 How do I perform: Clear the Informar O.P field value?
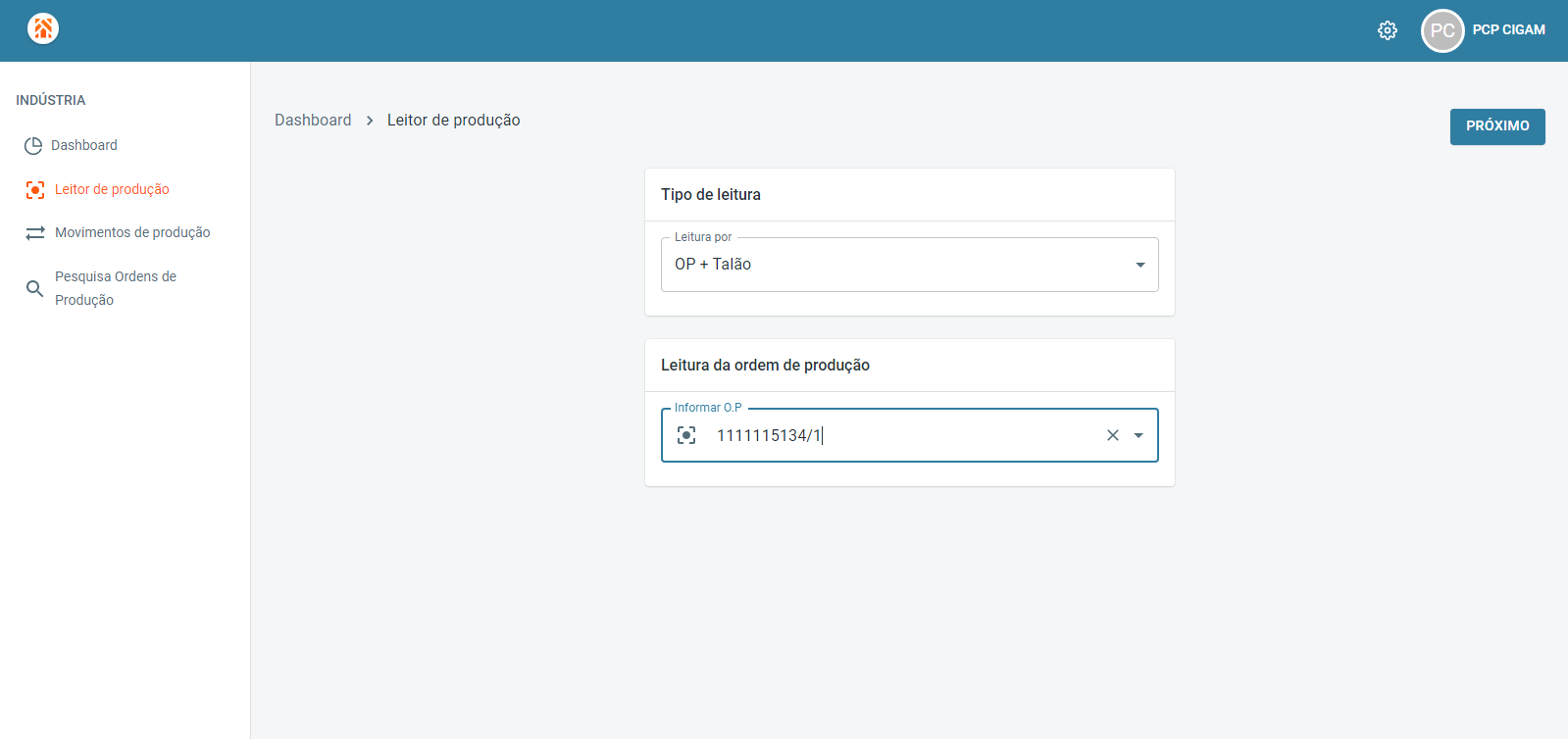pyautogui.click(x=1112, y=435)
